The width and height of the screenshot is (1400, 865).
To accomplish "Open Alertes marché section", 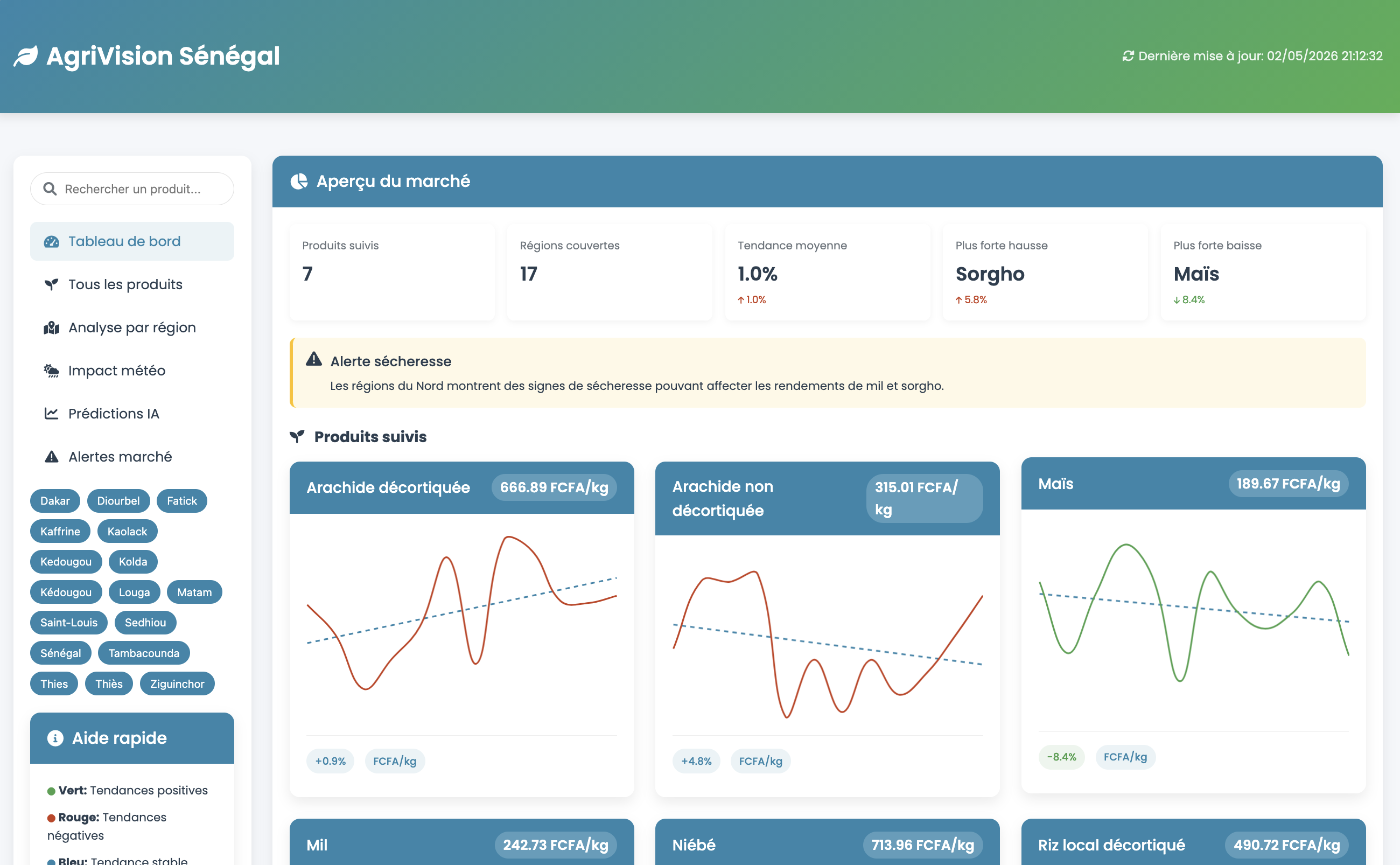I will (x=132, y=457).
